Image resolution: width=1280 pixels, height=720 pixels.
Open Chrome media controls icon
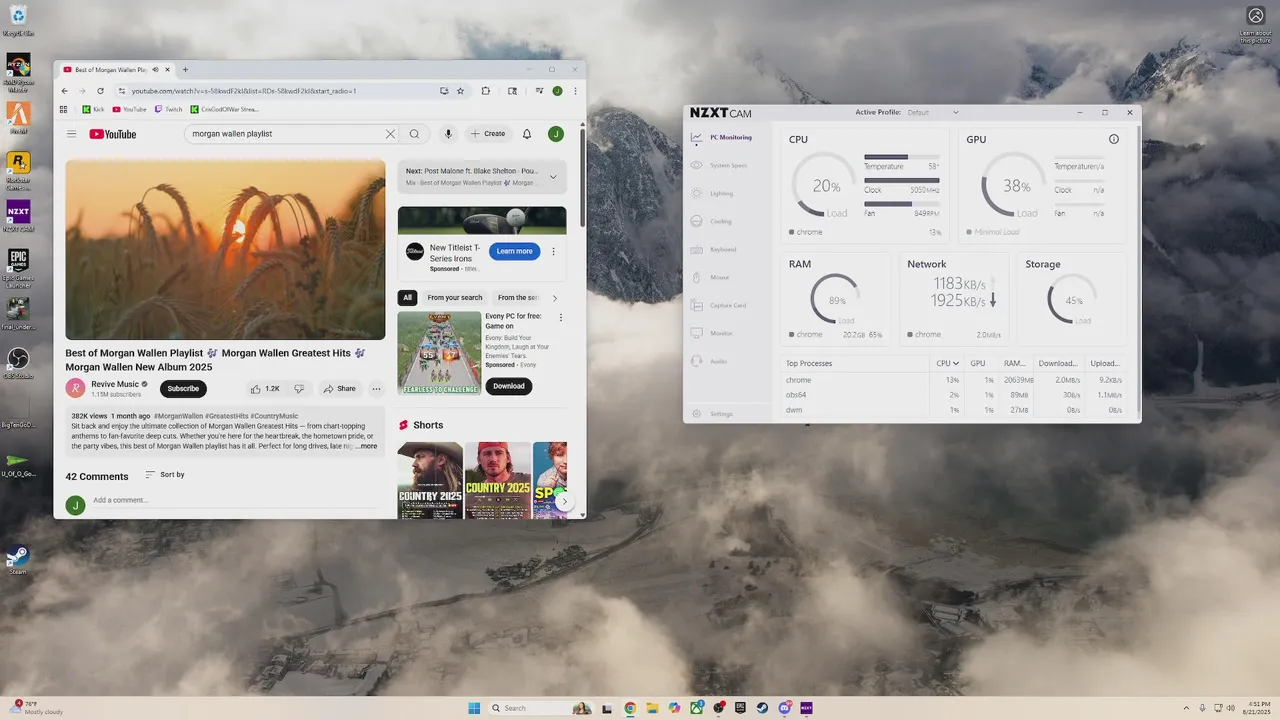pyautogui.click(x=539, y=91)
